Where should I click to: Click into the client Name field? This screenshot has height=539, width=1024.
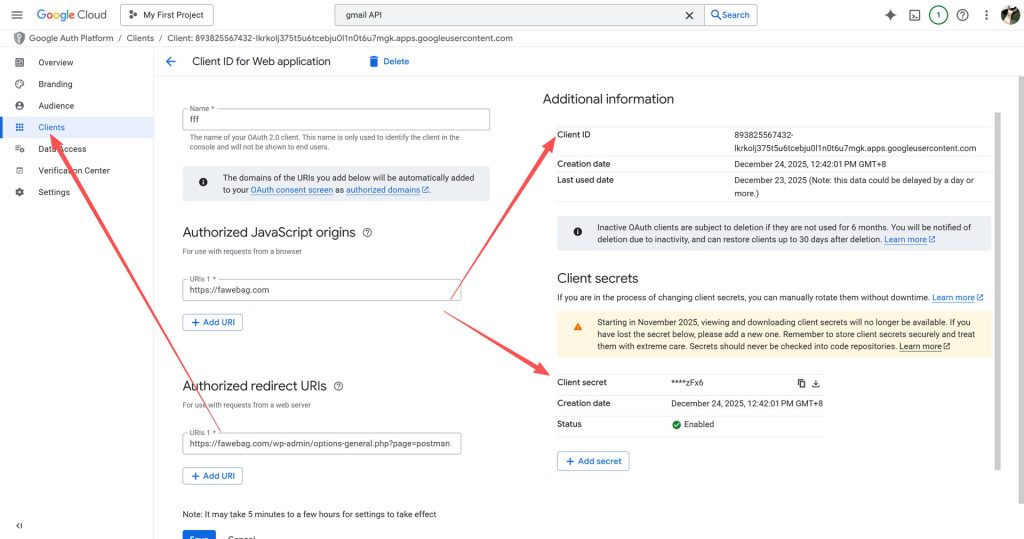pyautogui.click(x=336, y=119)
